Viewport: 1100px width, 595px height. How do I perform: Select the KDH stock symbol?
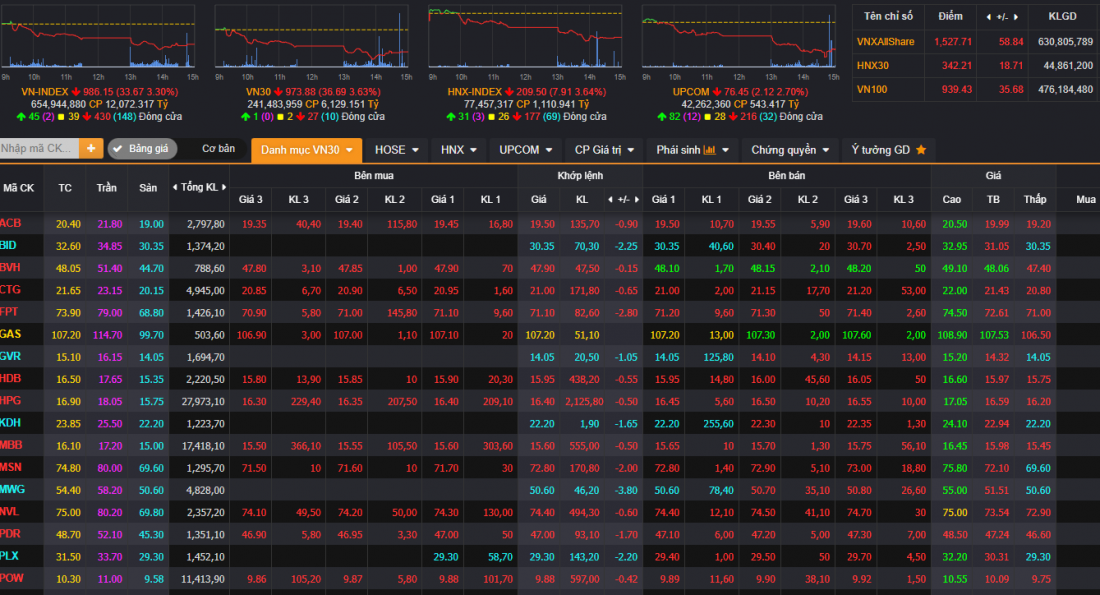click(11, 423)
